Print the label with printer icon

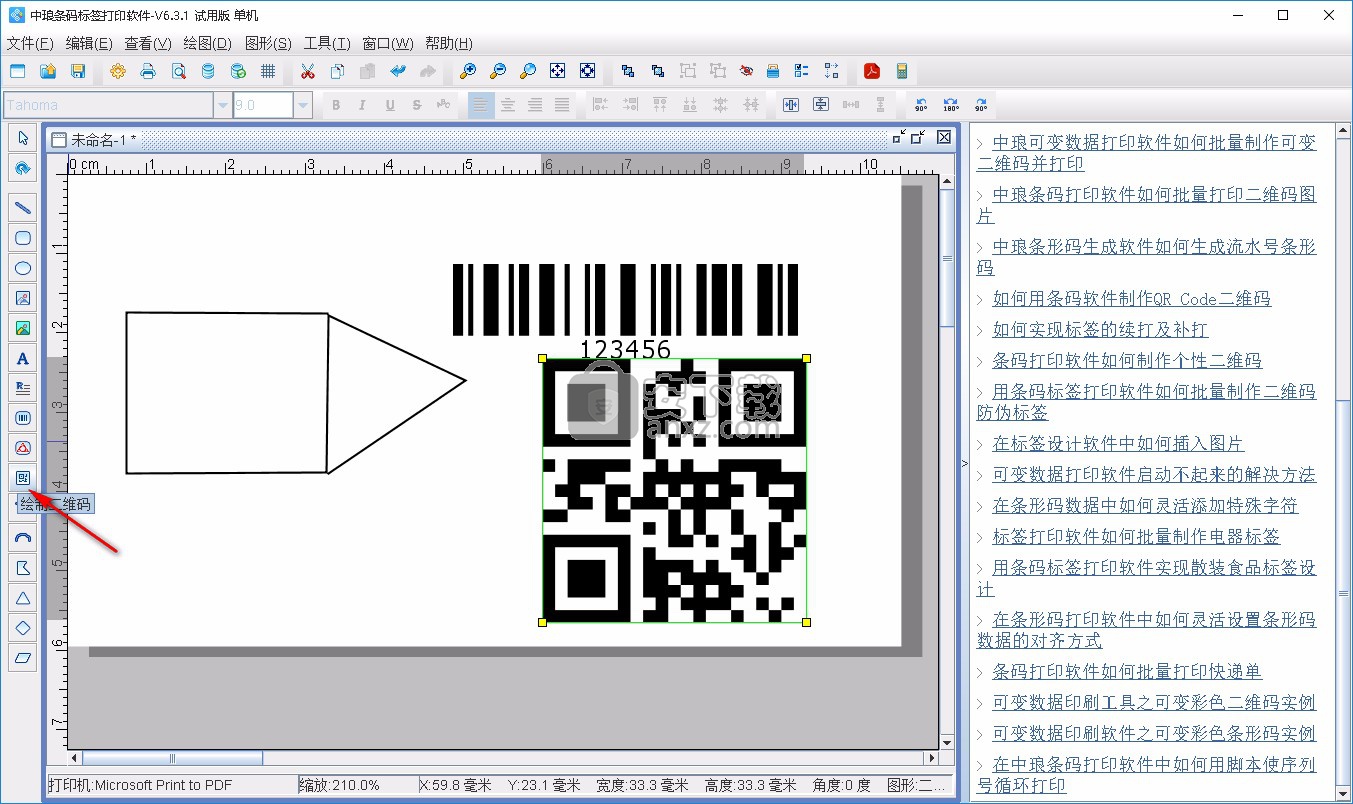148,71
